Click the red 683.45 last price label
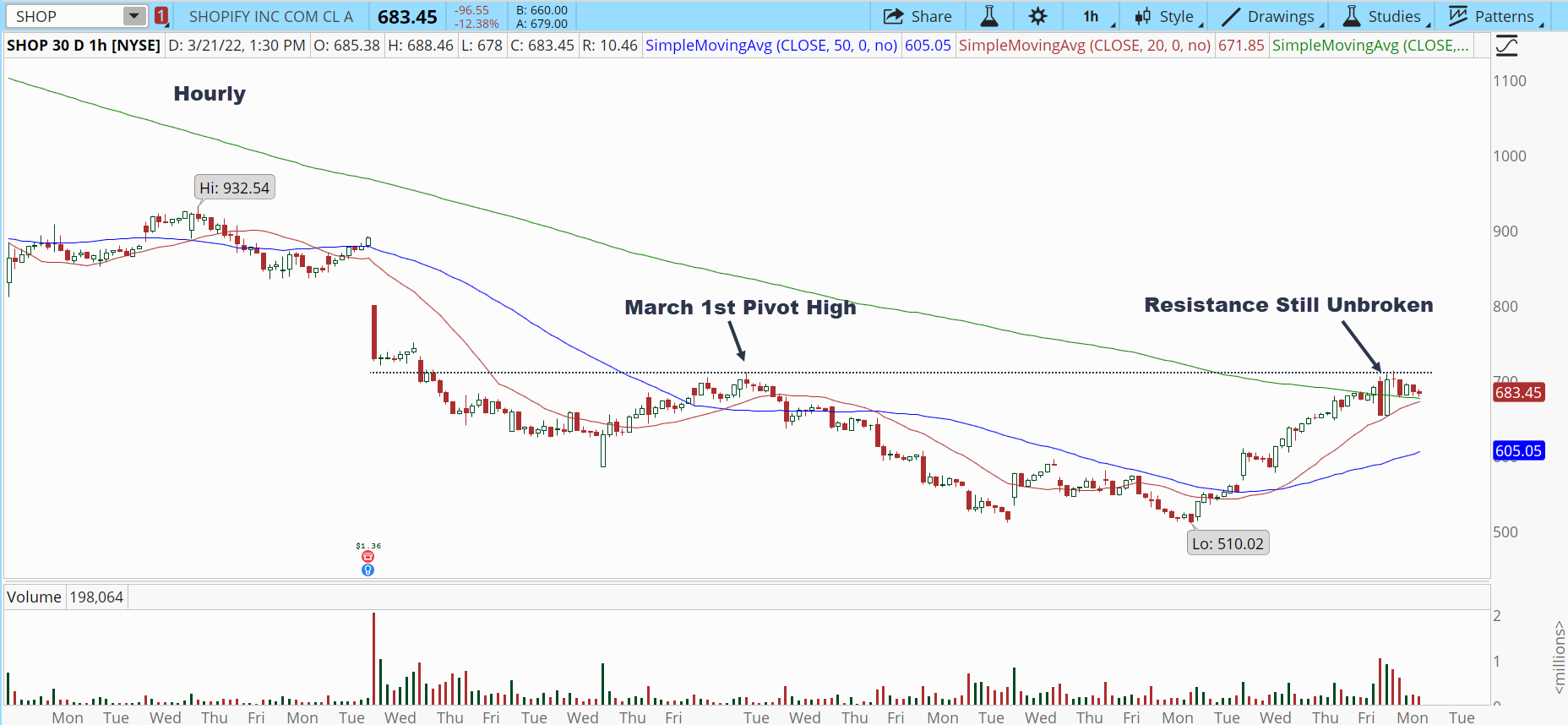Screen dimensions: 1568x725 [1519, 393]
